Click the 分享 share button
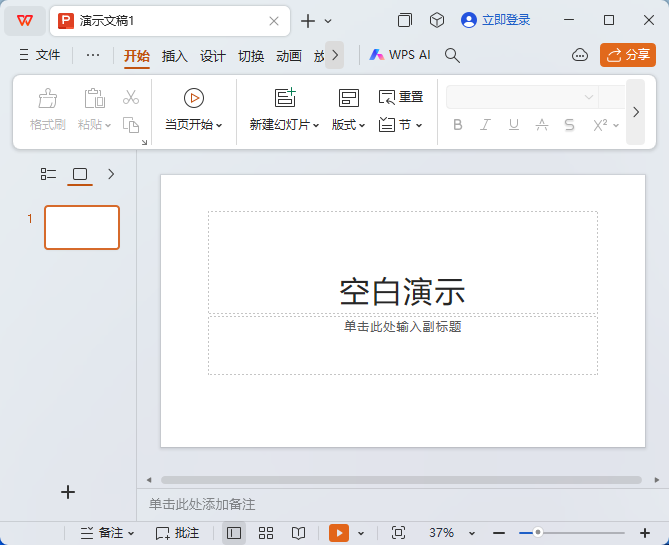 click(x=627, y=55)
